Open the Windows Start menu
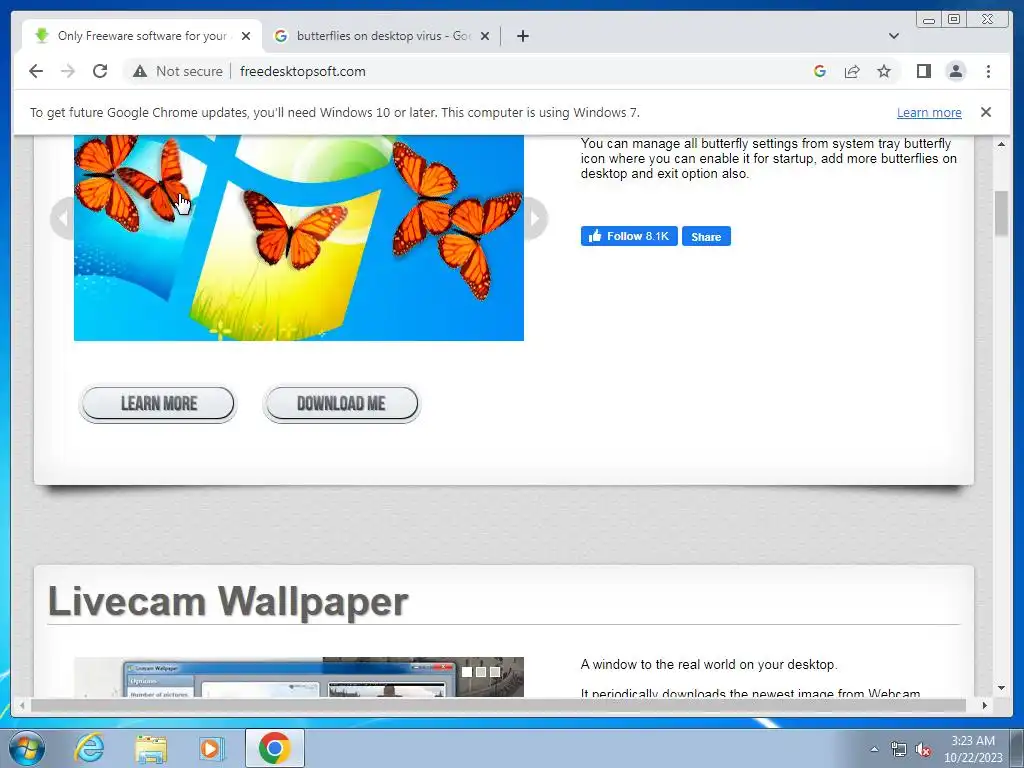The width and height of the screenshot is (1024, 768). [27, 748]
